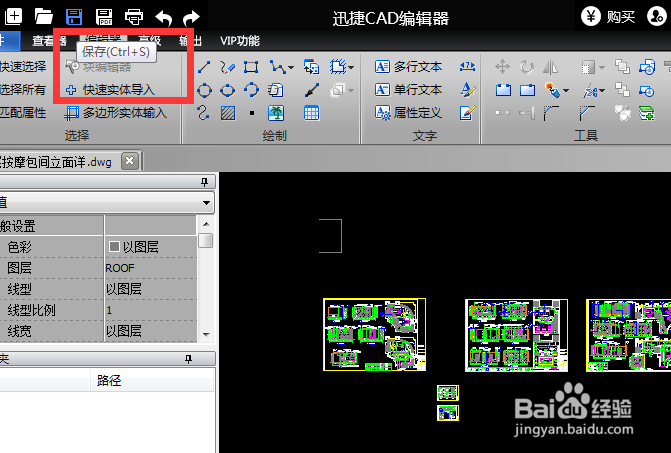
Task: Select the Rectangle drawing tool
Action: click(x=251, y=67)
